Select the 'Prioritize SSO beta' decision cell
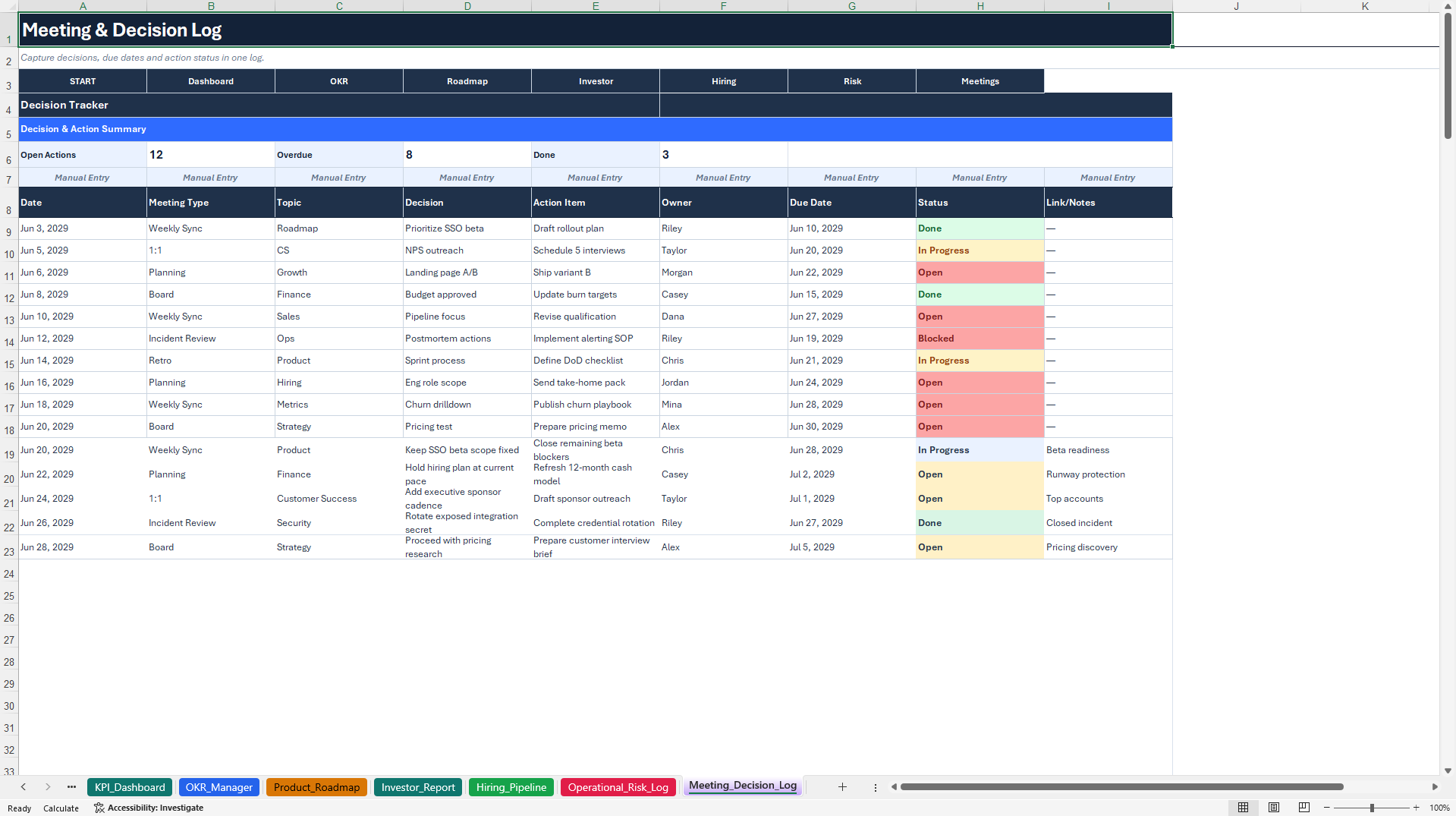1456x816 pixels. pos(467,228)
